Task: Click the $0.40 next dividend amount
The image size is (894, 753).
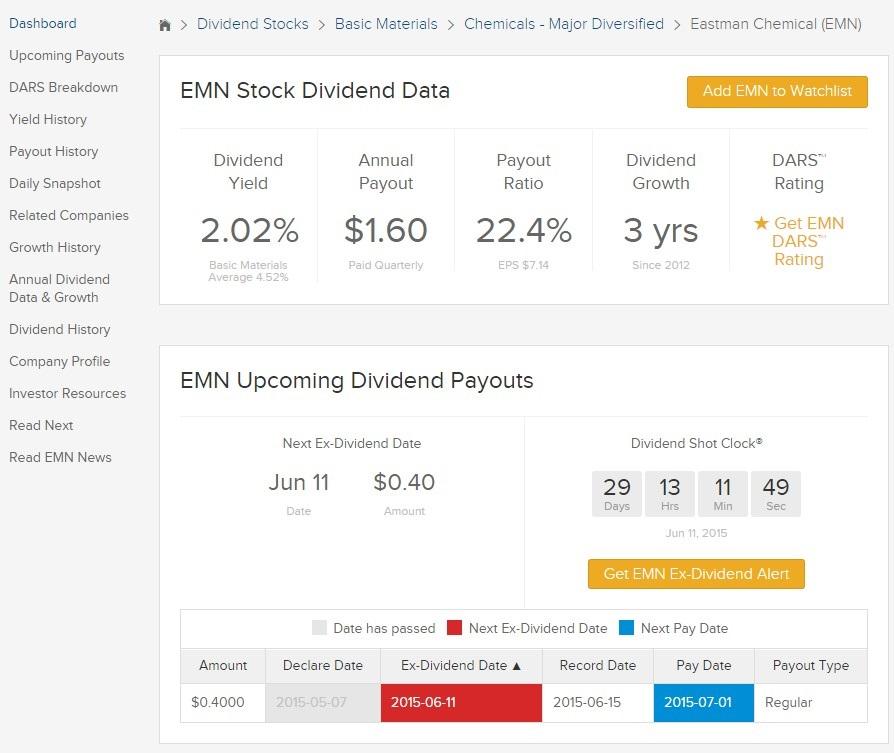Action: [404, 482]
